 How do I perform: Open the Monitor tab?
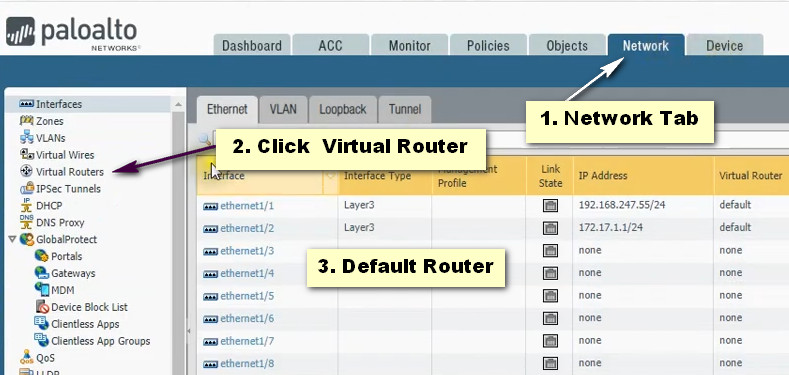tap(410, 45)
